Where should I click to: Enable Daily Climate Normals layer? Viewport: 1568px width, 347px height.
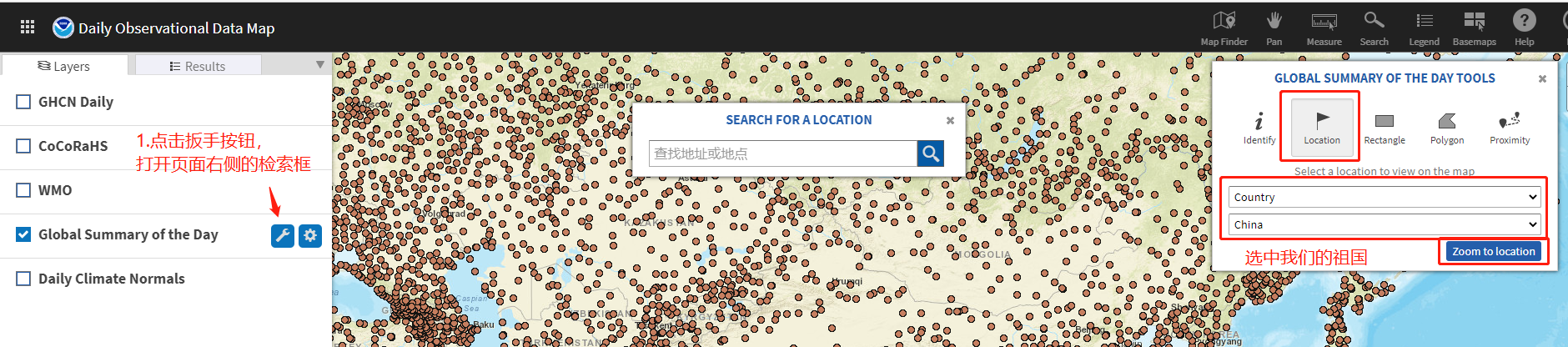tap(23, 279)
